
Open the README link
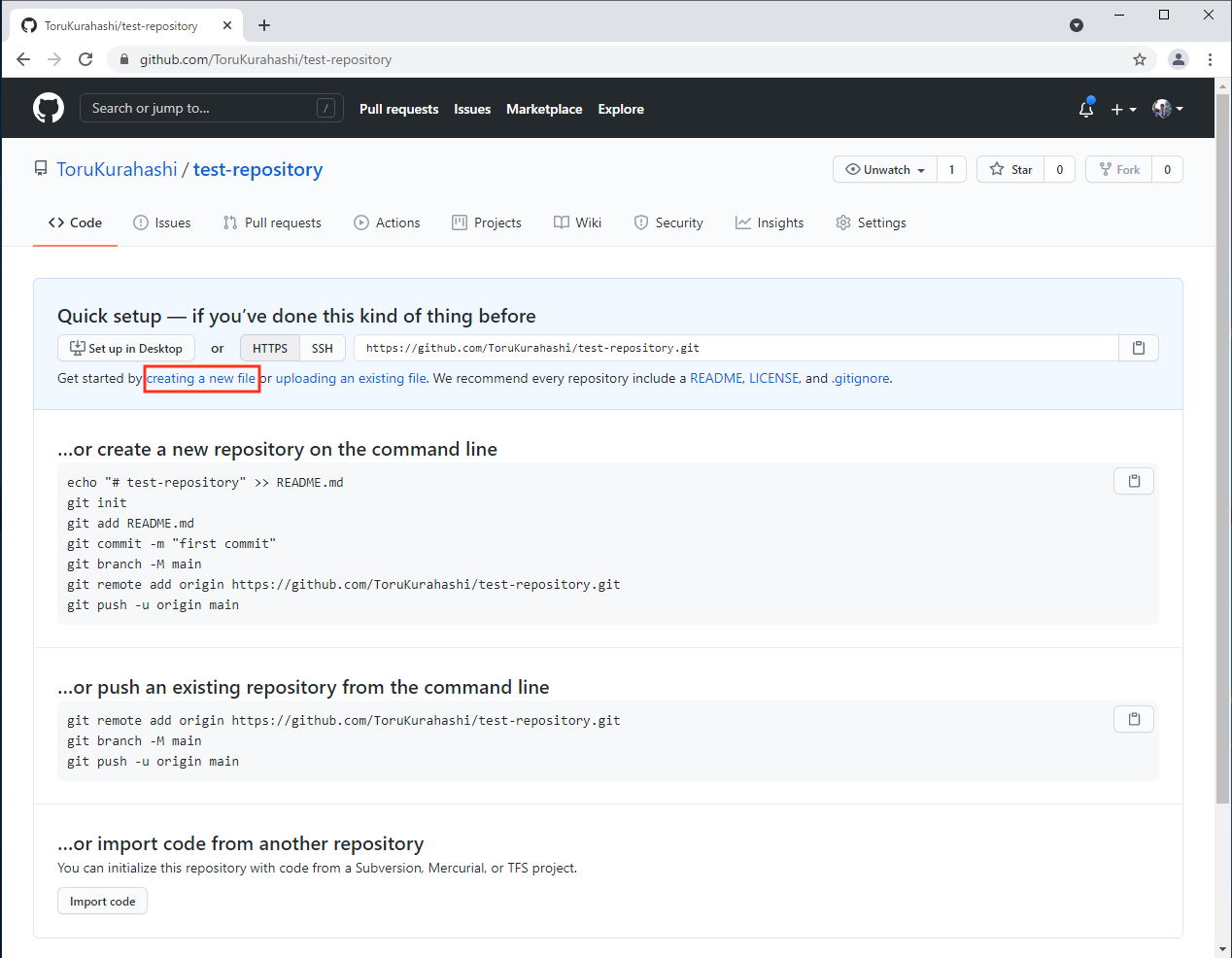pos(716,378)
